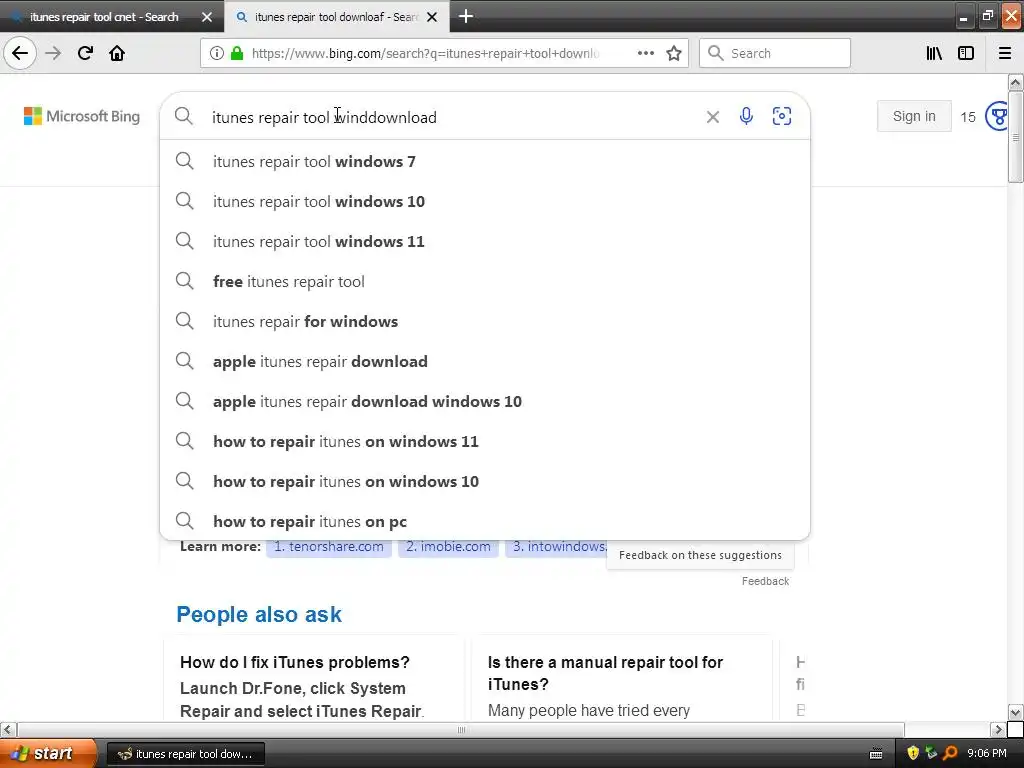Choose suggestion 'itunes repair tool windows 11'
This screenshot has height=768, width=1024.
click(x=485, y=242)
